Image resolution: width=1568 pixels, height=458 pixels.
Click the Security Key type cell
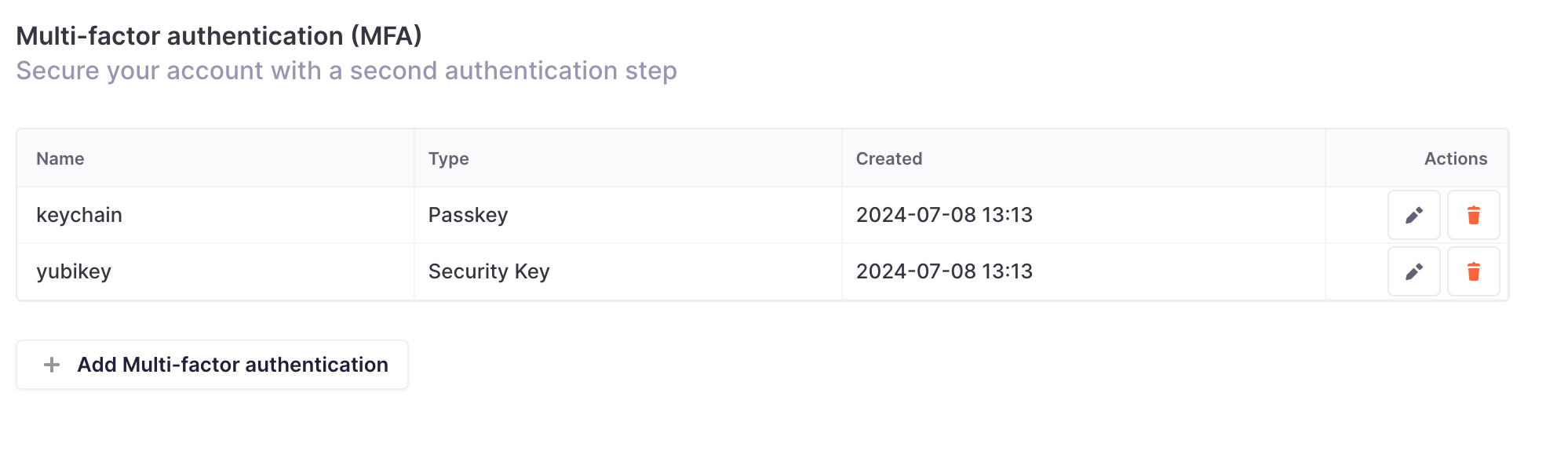488,271
